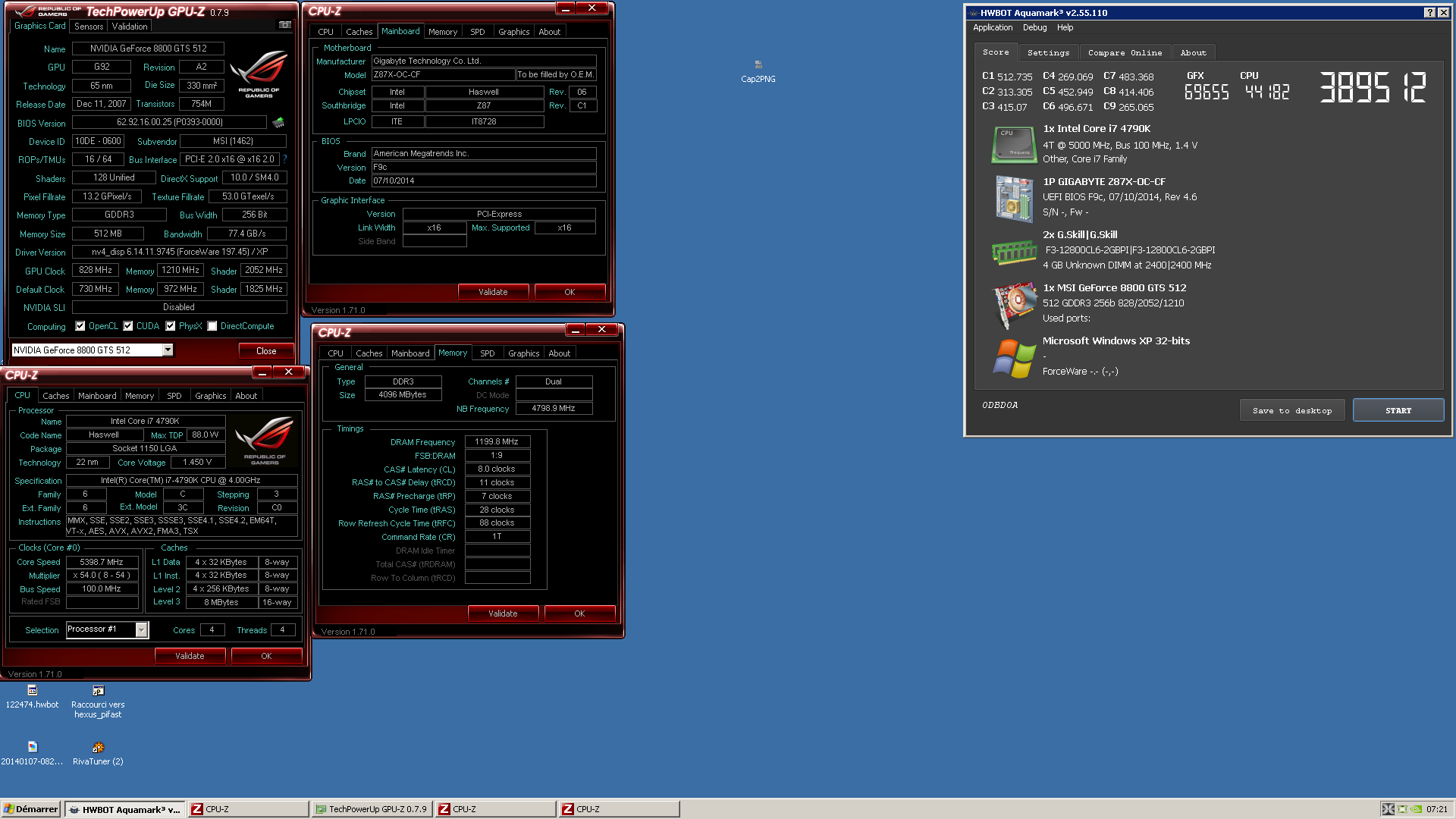The width and height of the screenshot is (1456, 819).
Task: Select Caches tab in CPU-Z Memory window
Action: coord(369,353)
